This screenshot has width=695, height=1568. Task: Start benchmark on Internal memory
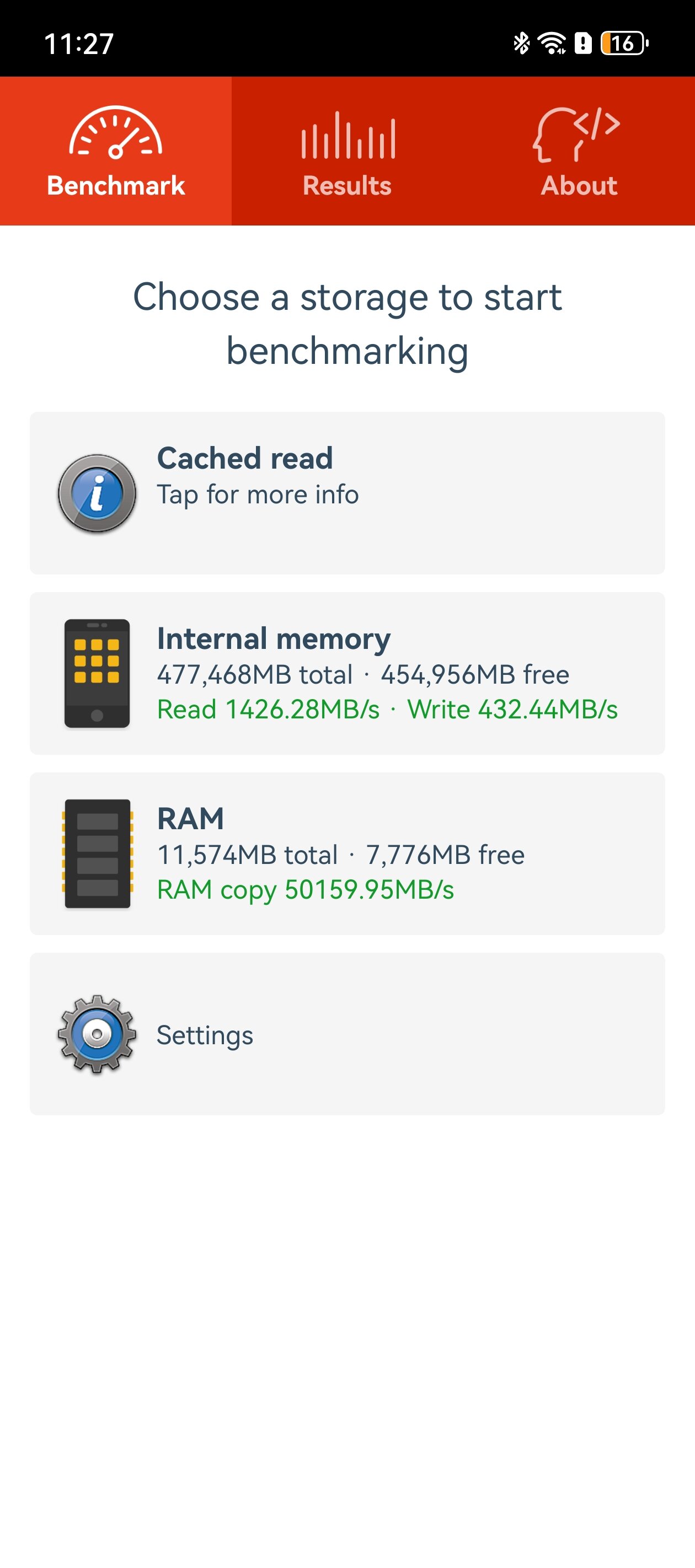347,673
